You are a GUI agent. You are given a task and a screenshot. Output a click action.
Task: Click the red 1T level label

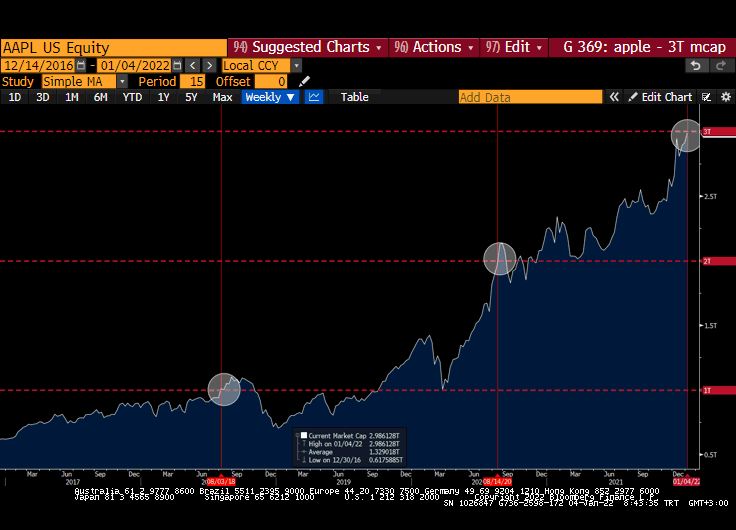point(719,390)
